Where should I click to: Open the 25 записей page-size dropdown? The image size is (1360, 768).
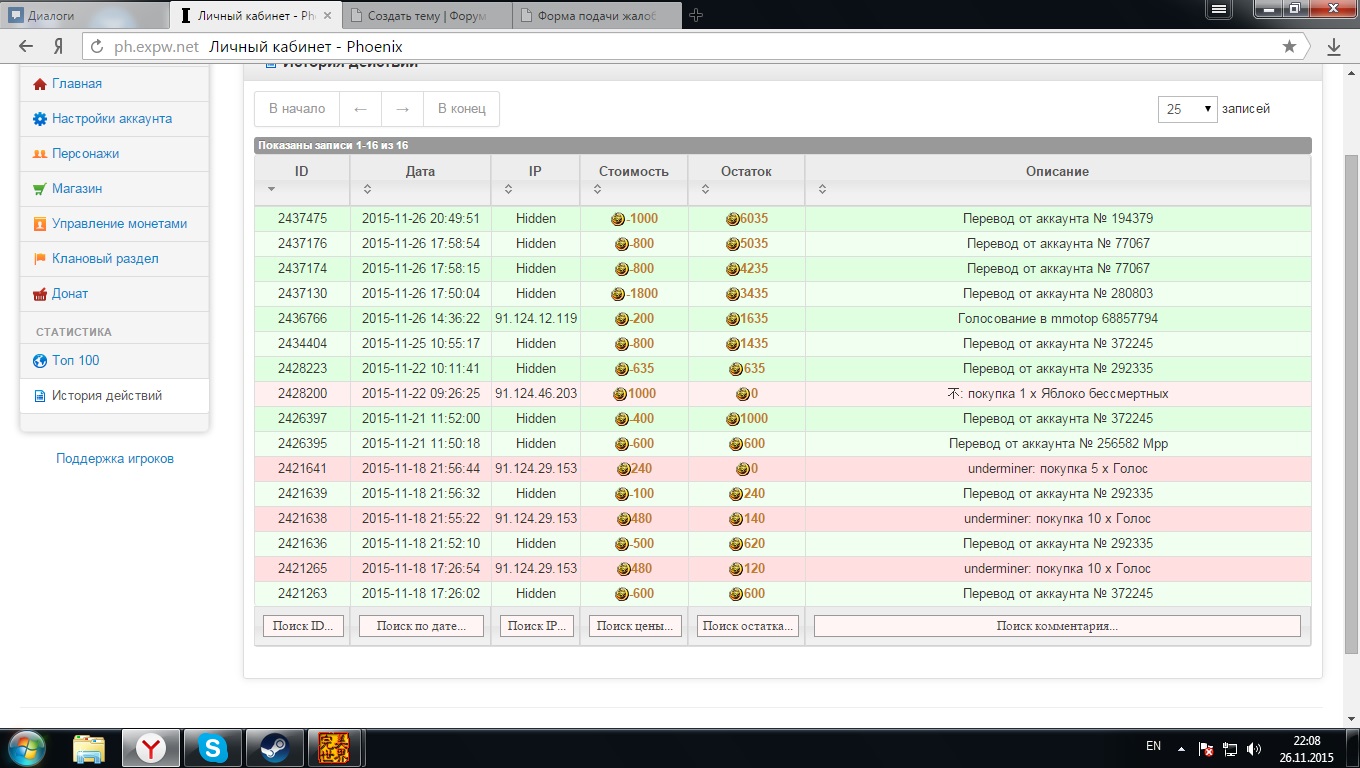[1187, 109]
